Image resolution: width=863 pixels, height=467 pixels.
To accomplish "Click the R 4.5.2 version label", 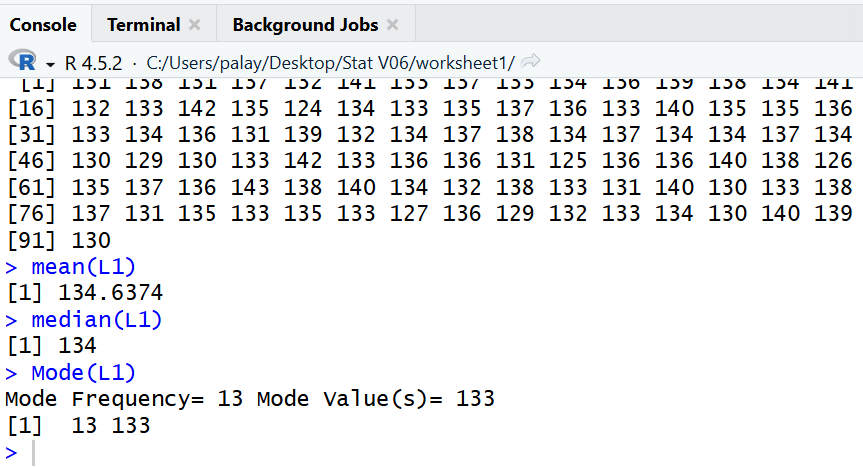I will click(x=93, y=62).
